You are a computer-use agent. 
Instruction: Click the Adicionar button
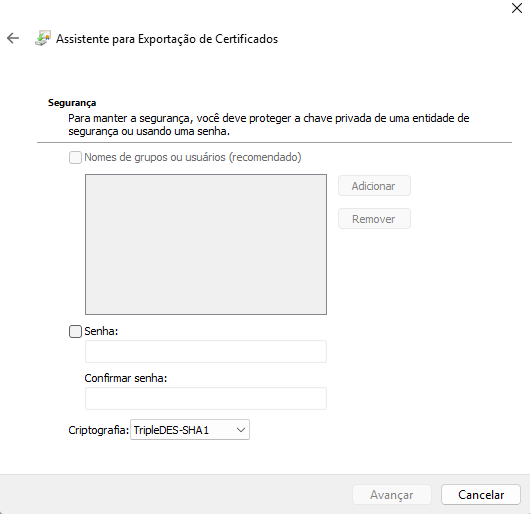pos(374,186)
